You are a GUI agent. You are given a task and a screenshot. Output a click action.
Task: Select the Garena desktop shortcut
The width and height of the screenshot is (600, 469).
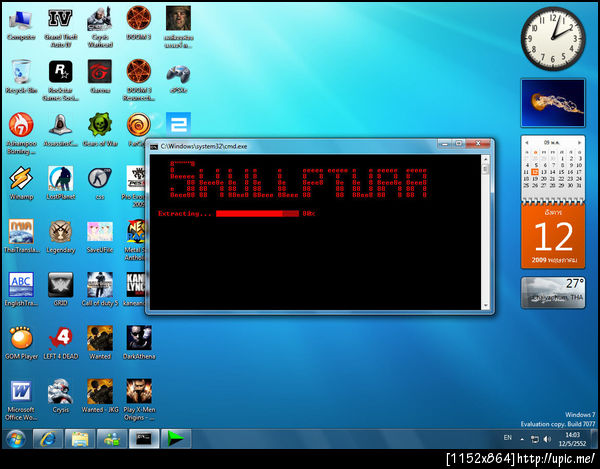click(x=100, y=77)
